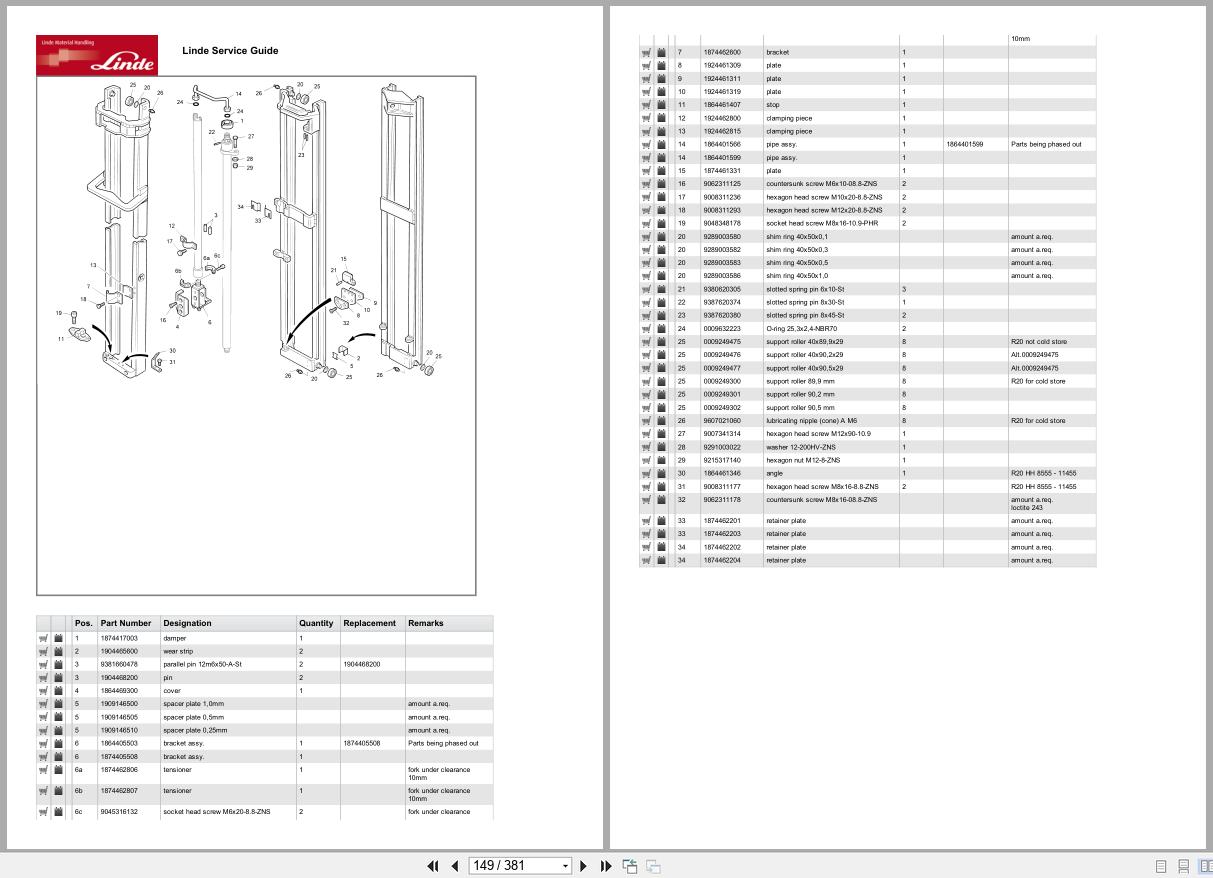1213x878 pixels.
Task: Add the tensioner part 1874462806 to cart
Action: 43,770
